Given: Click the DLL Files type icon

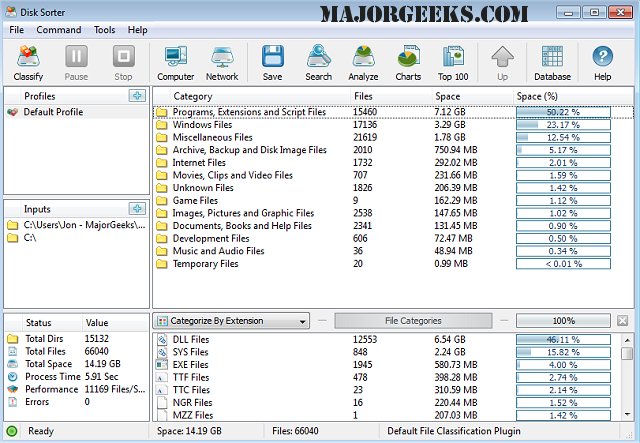Looking at the screenshot, I should point(162,339).
